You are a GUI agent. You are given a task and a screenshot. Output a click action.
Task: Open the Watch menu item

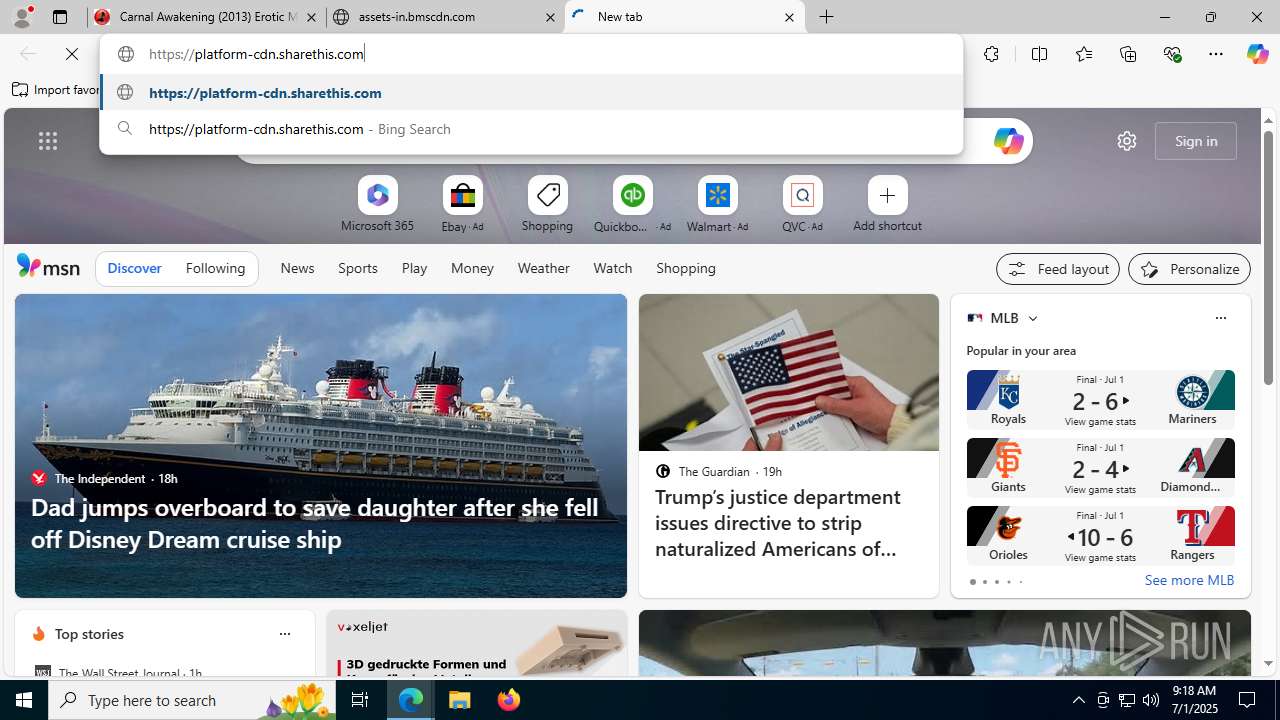point(612,268)
